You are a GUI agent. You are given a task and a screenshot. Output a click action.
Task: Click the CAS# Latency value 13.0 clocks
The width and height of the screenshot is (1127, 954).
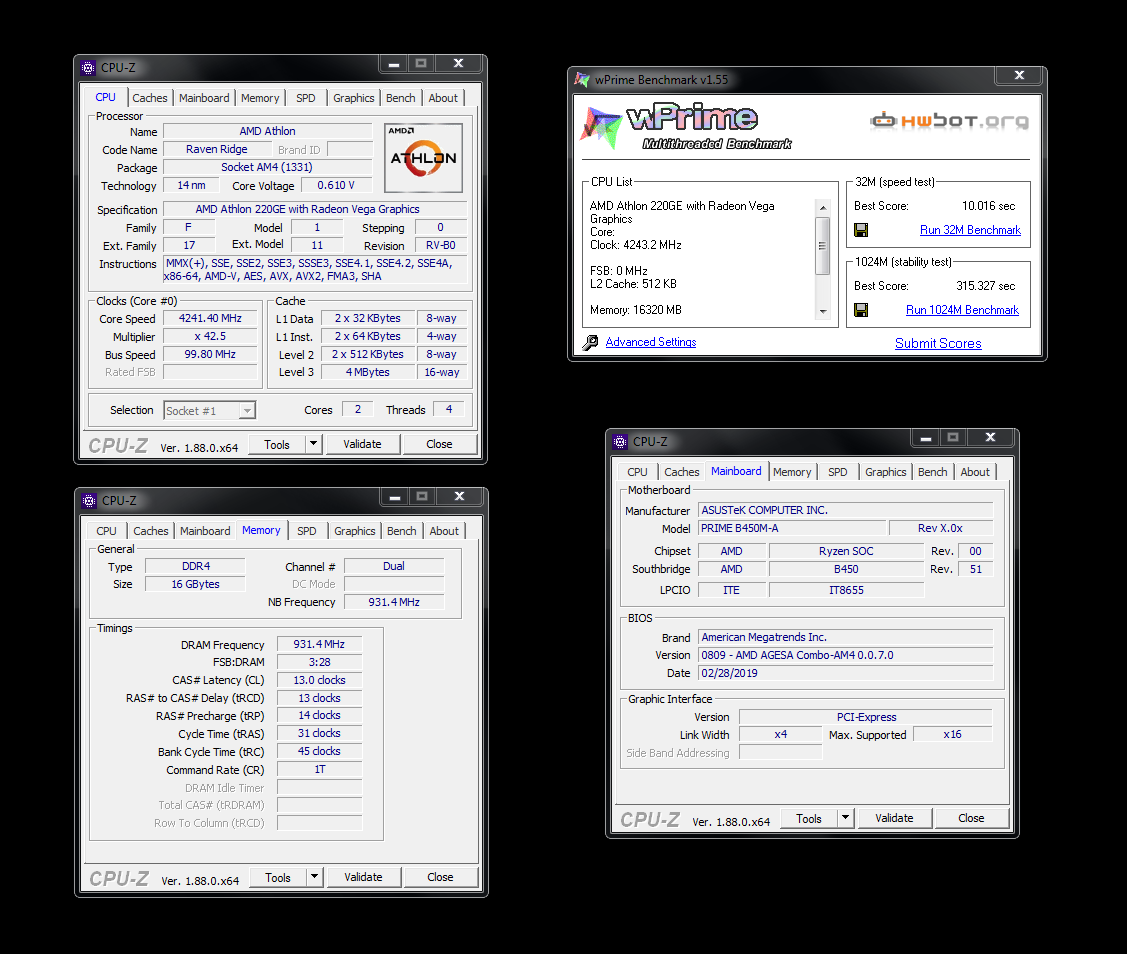(x=319, y=680)
